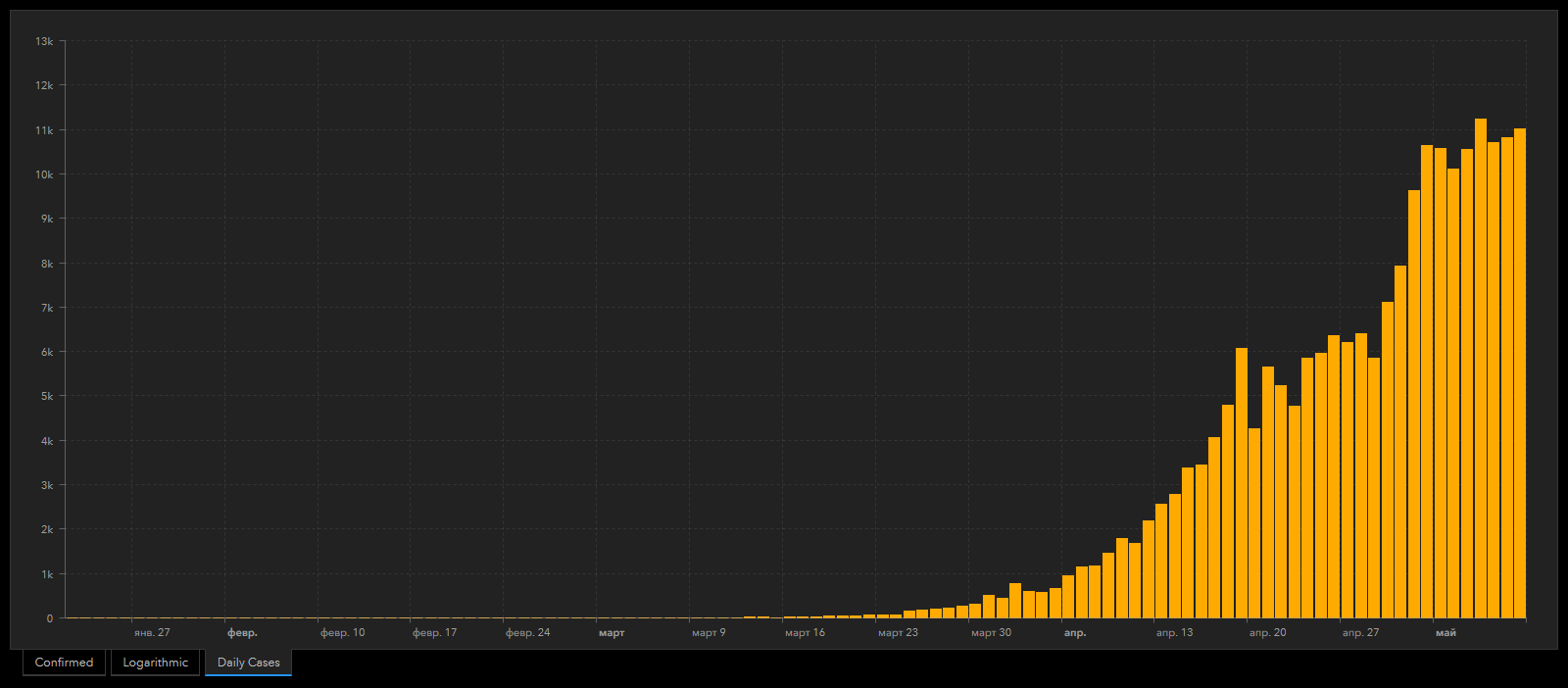Viewport: 1568px width, 688px height.
Task: Click the 1k y-axis label
Action: click(x=47, y=574)
